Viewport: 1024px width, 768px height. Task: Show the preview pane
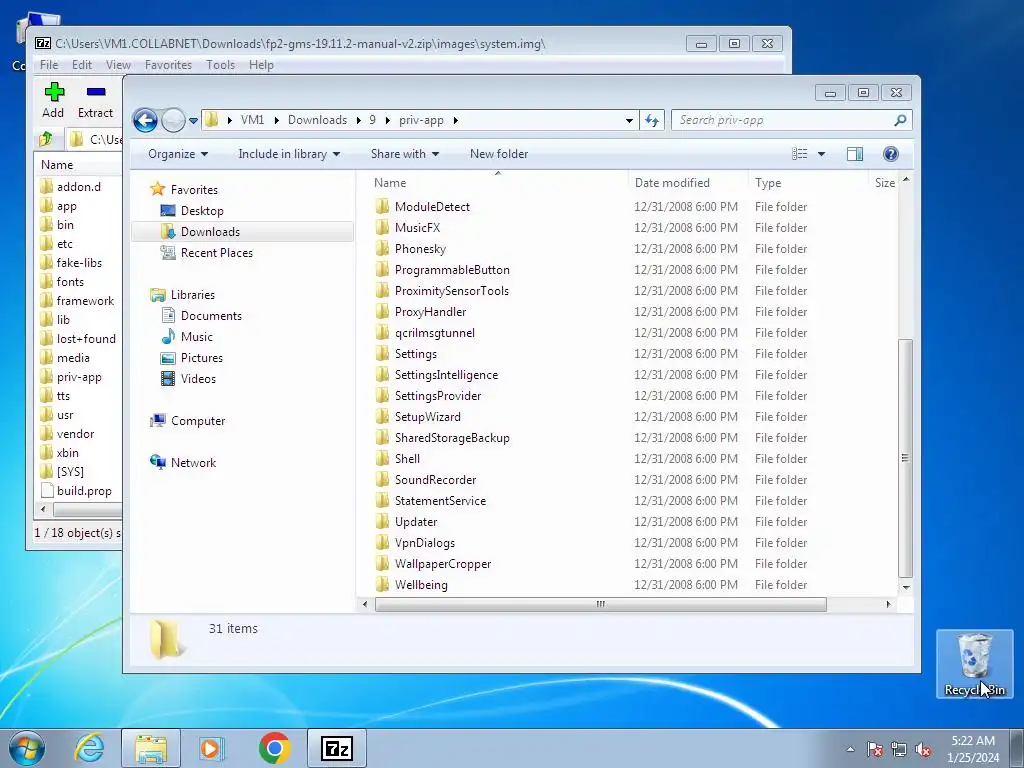tap(854, 153)
